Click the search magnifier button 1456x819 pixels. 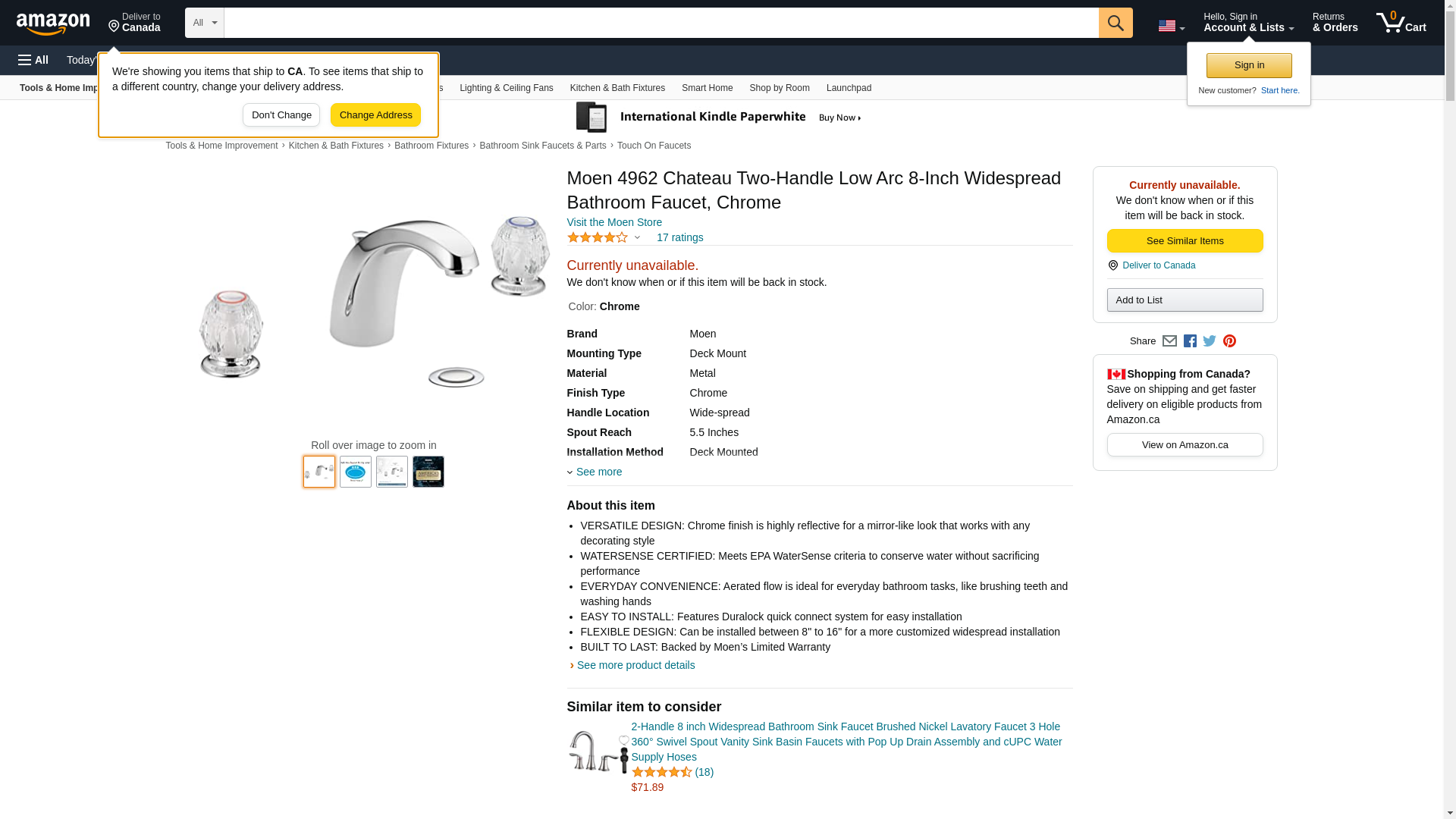point(1116,23)
